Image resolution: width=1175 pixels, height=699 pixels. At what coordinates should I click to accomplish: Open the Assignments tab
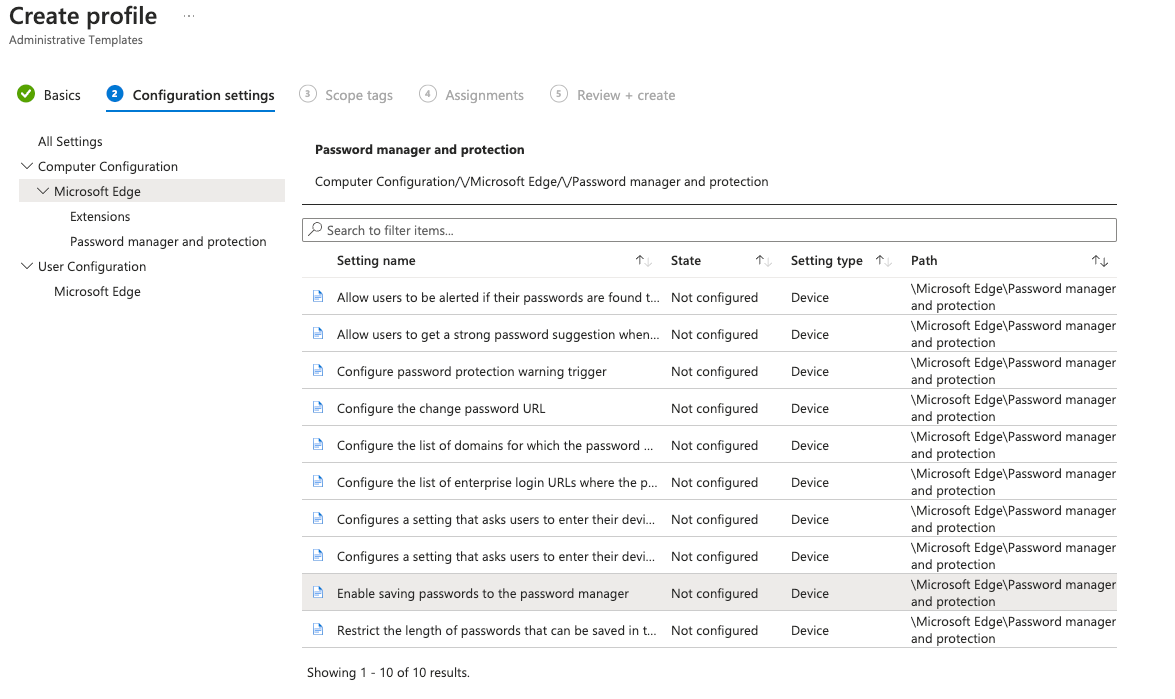coord(484,95)
